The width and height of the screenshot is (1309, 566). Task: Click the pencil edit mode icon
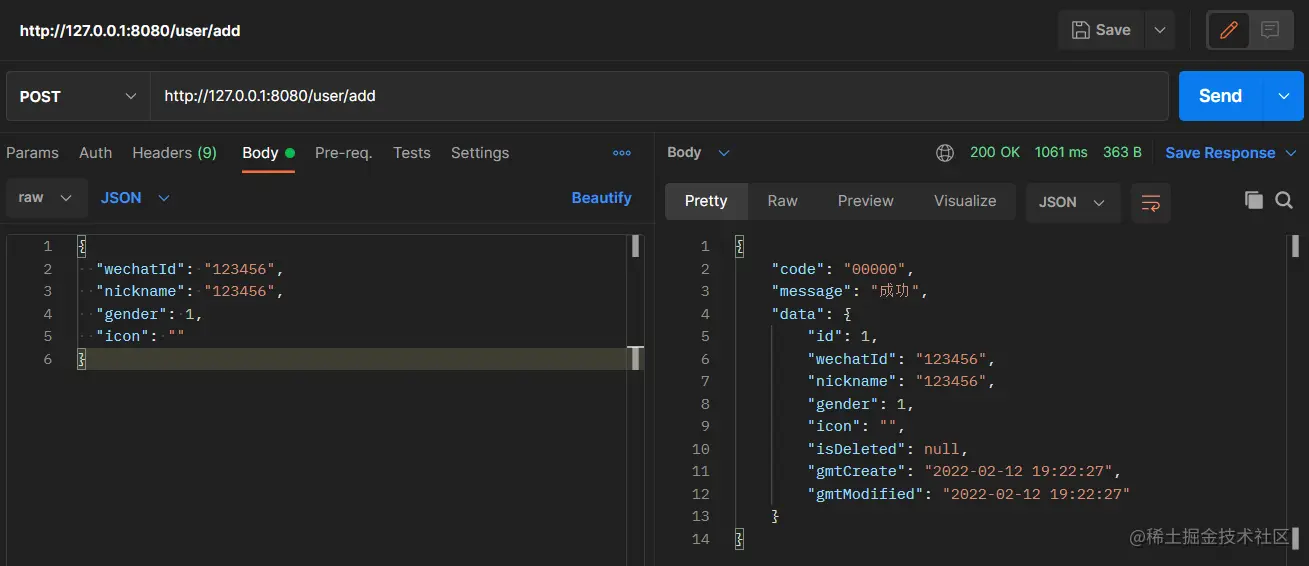pyautogui.click(x=1229, y=30)
